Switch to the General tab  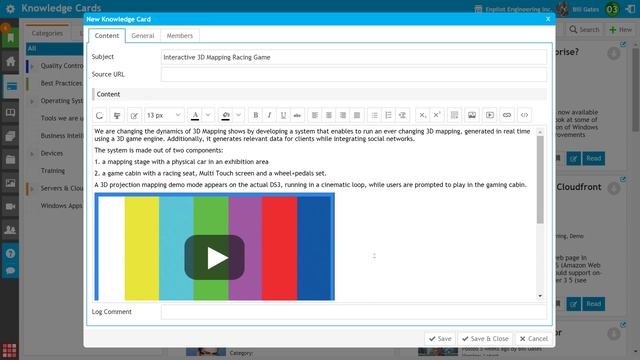coord(143,36)
